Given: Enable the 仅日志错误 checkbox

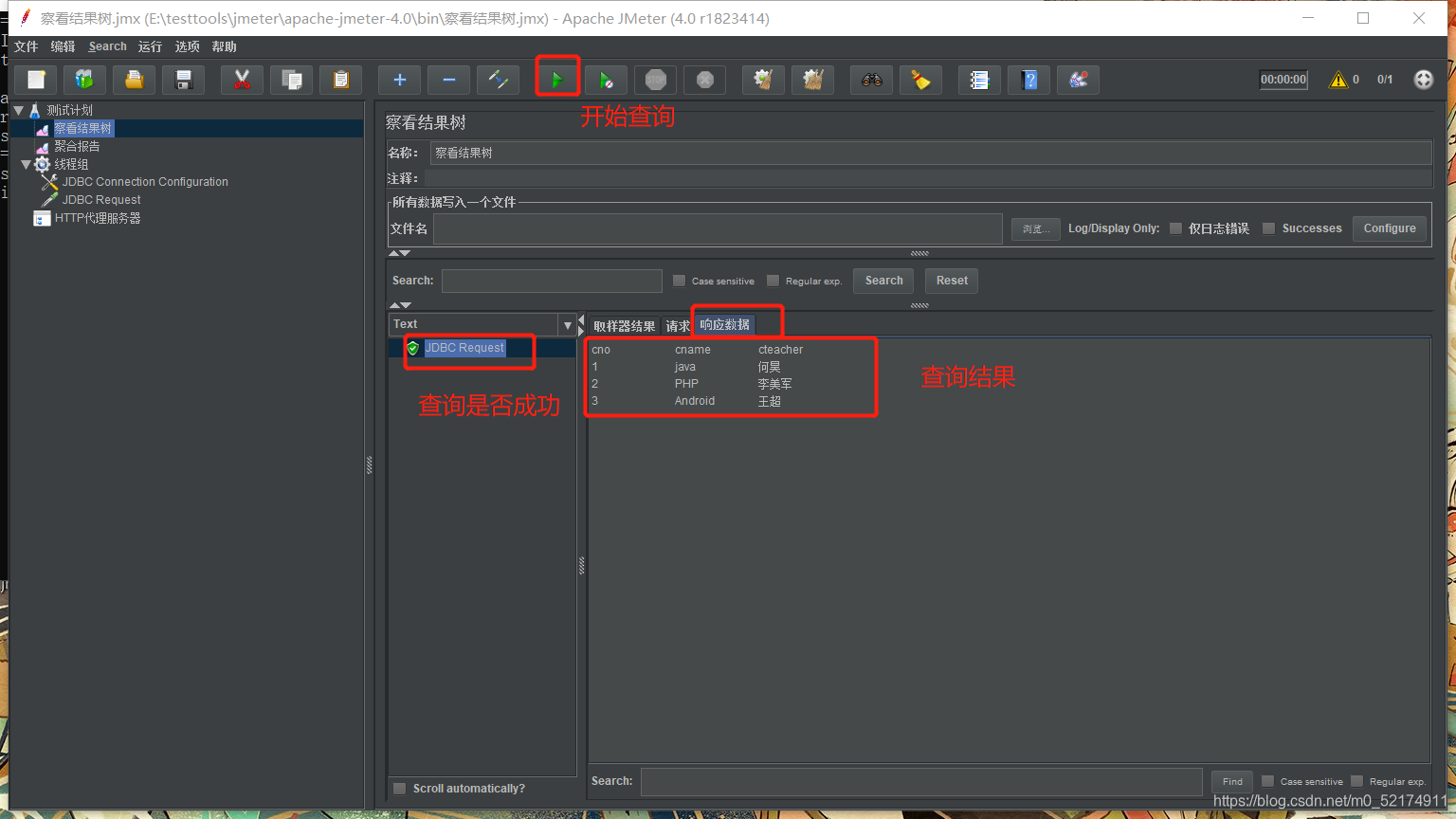Looking at the screenshot, I should click(1175, 228).
